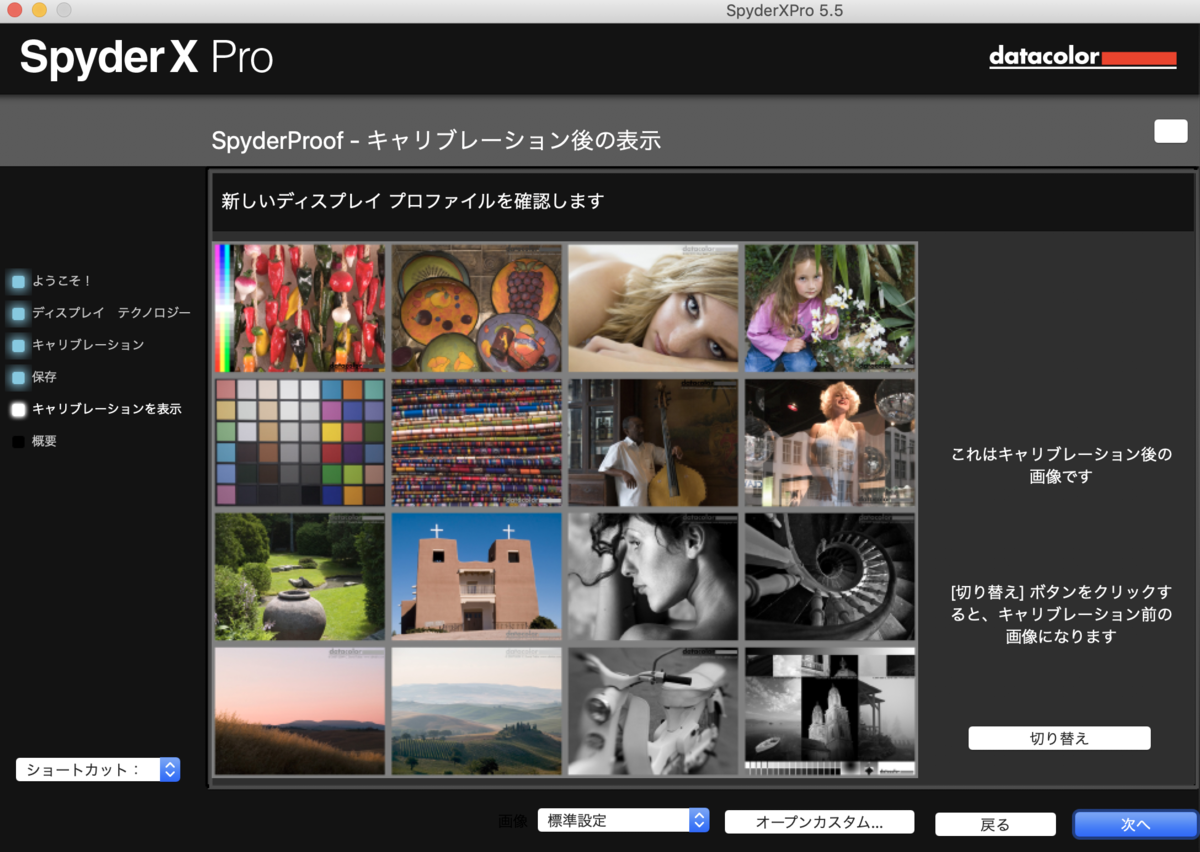The width and height of the screenshot is (1200, 852).
Task: Select the spiral staircase photo thumbnail
Action: point(828,576)
